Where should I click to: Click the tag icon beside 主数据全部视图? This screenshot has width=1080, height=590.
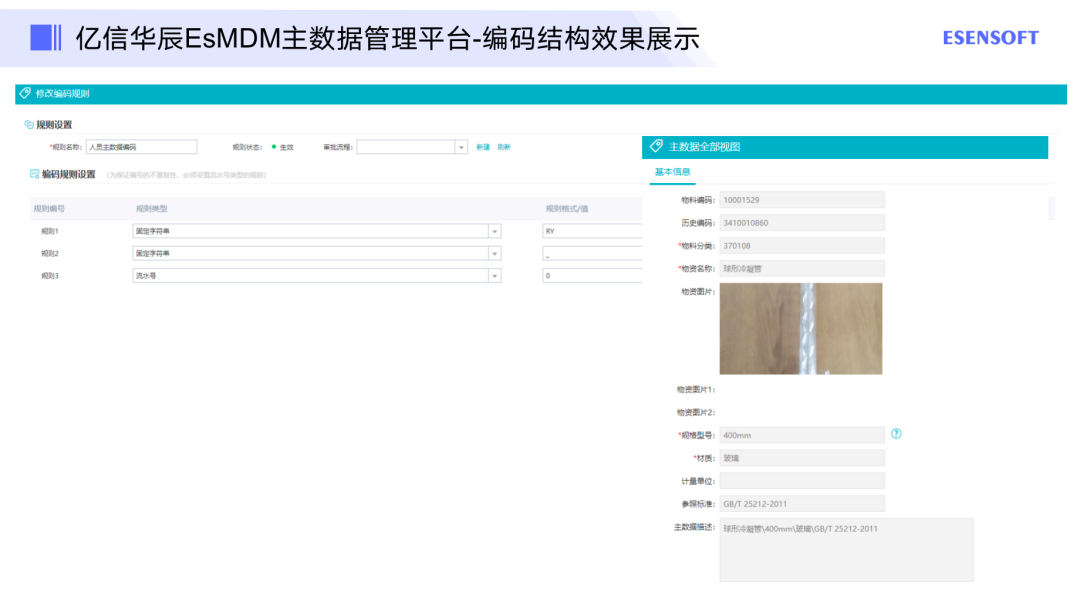656,146
